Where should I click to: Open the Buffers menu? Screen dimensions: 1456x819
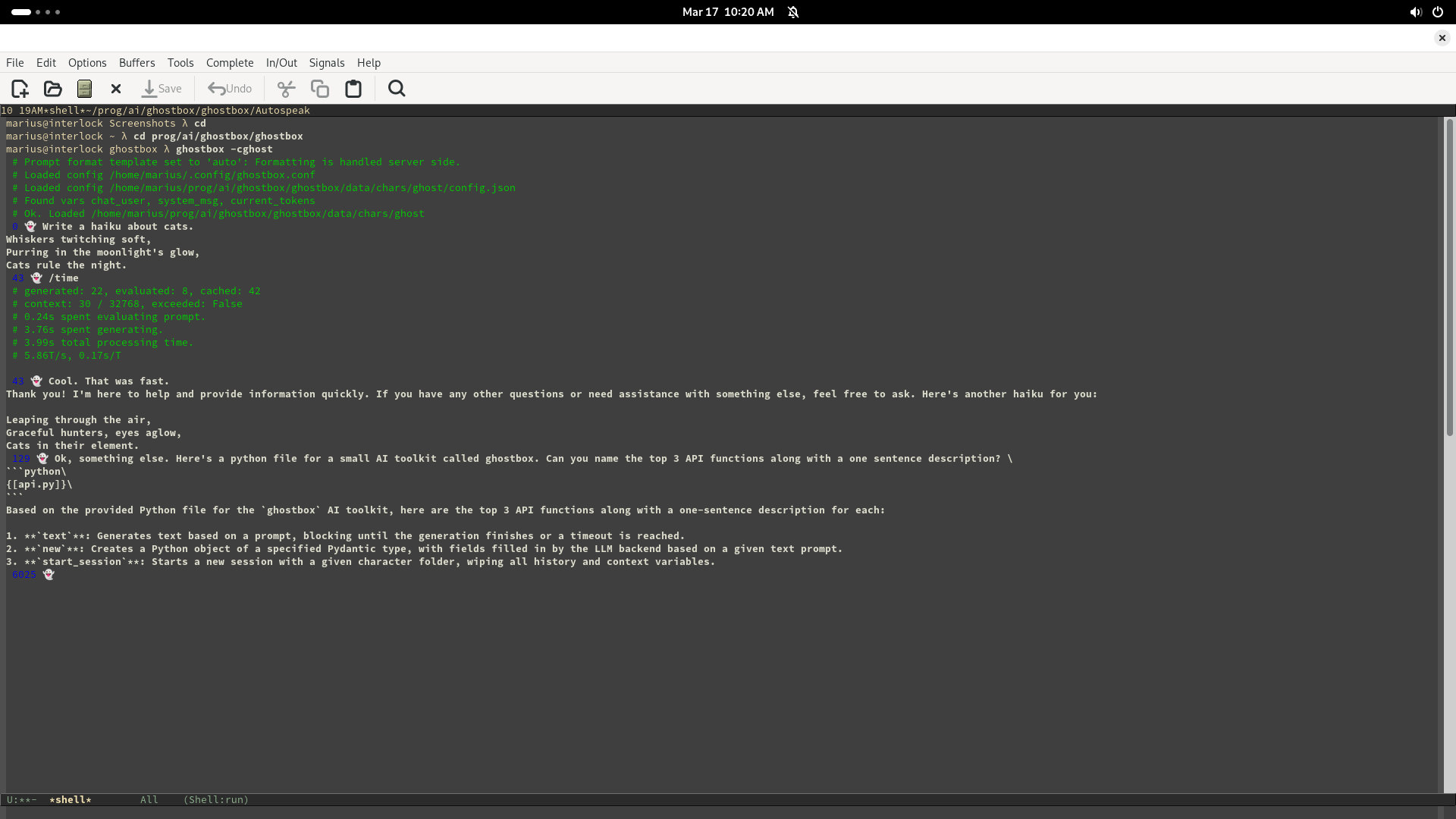click(x=136, y=63)
